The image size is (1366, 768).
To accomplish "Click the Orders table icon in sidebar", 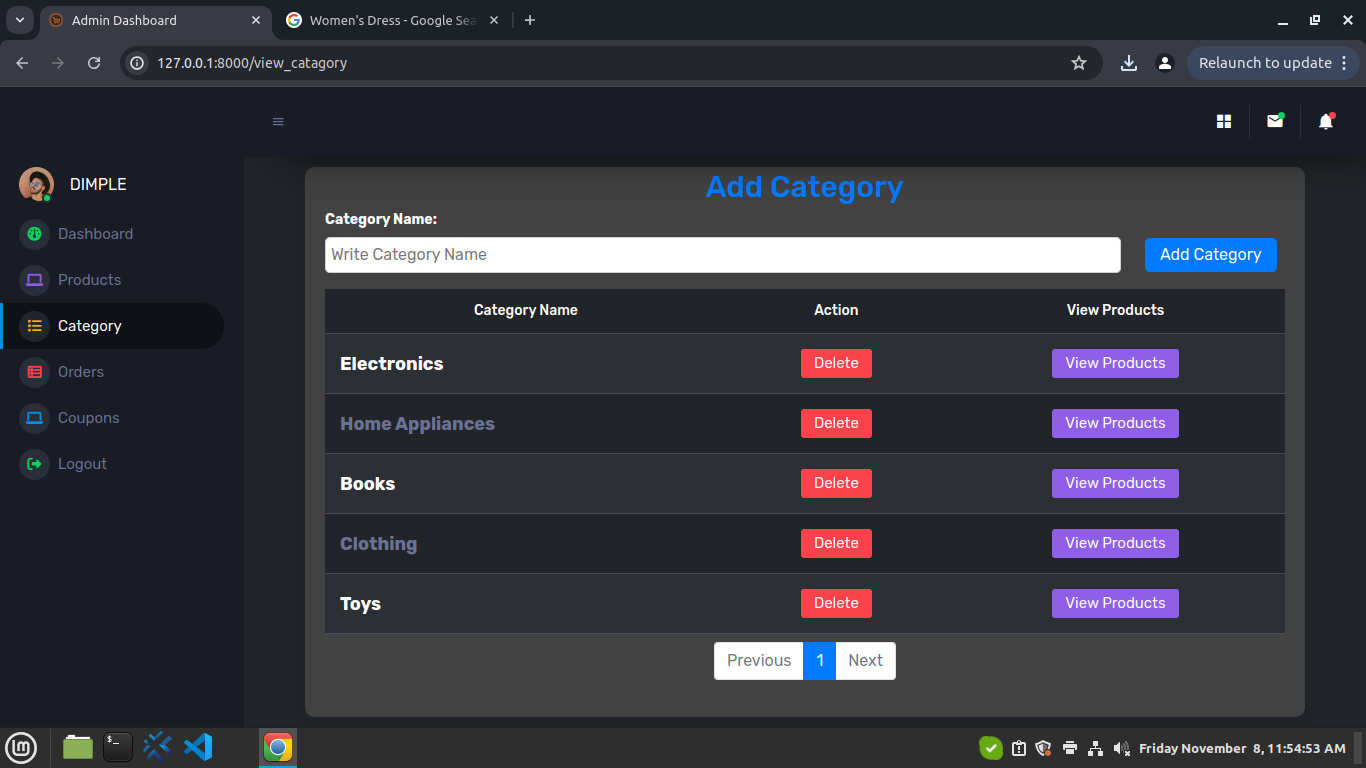I will (x=34, y=372).
